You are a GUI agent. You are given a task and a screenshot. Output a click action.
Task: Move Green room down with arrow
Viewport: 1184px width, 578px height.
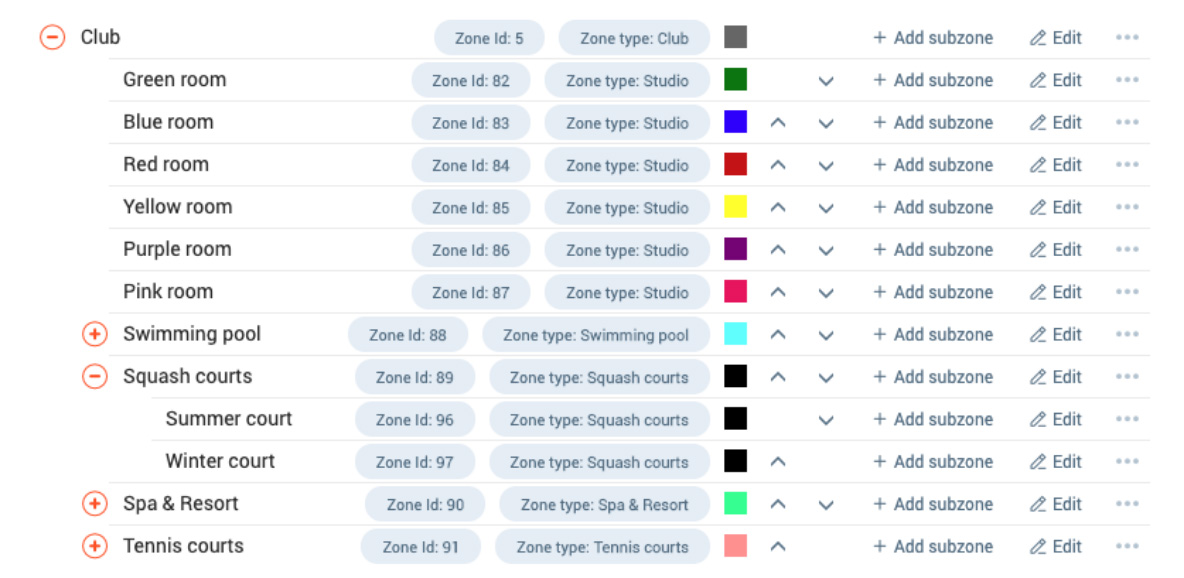826,80
